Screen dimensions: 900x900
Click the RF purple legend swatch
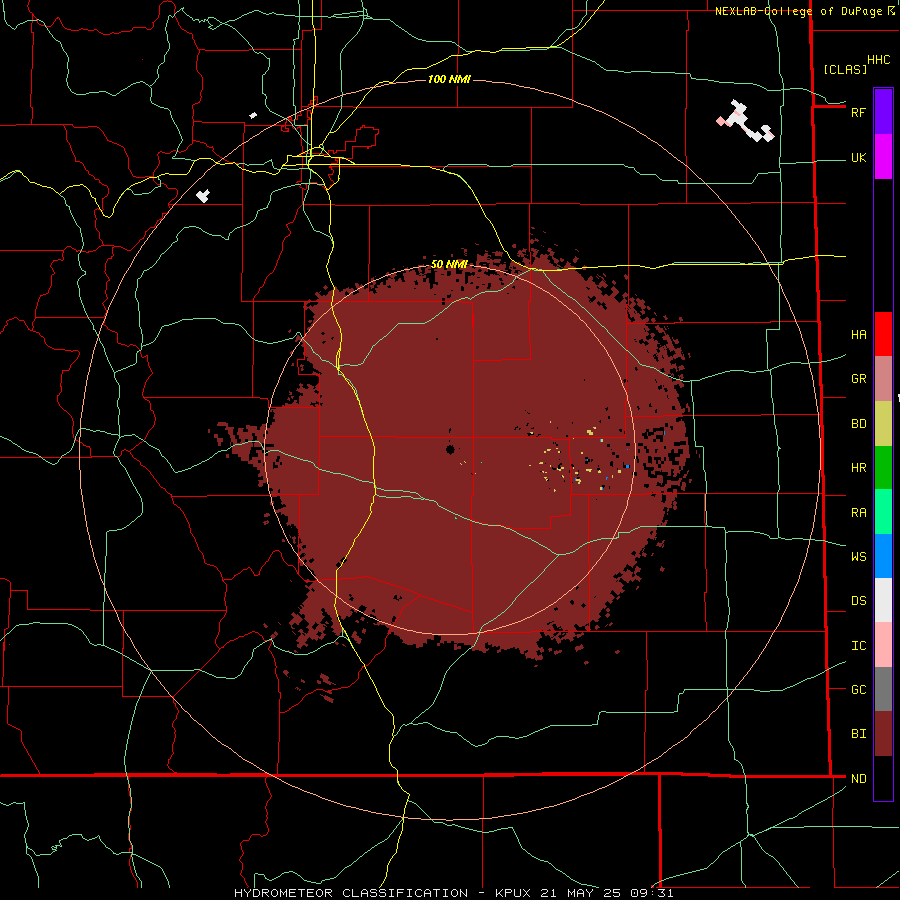883,112
